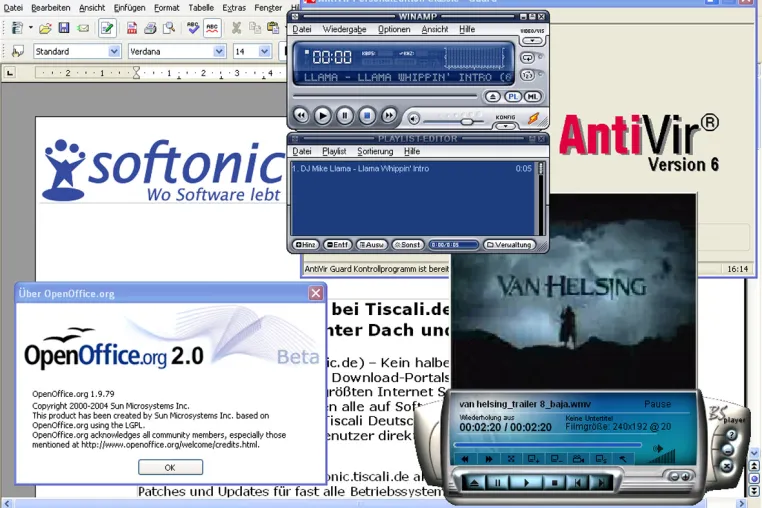This screenshot has height=508, width=762.
Task: Click BS Player movie progress bar
Action: 548,445
